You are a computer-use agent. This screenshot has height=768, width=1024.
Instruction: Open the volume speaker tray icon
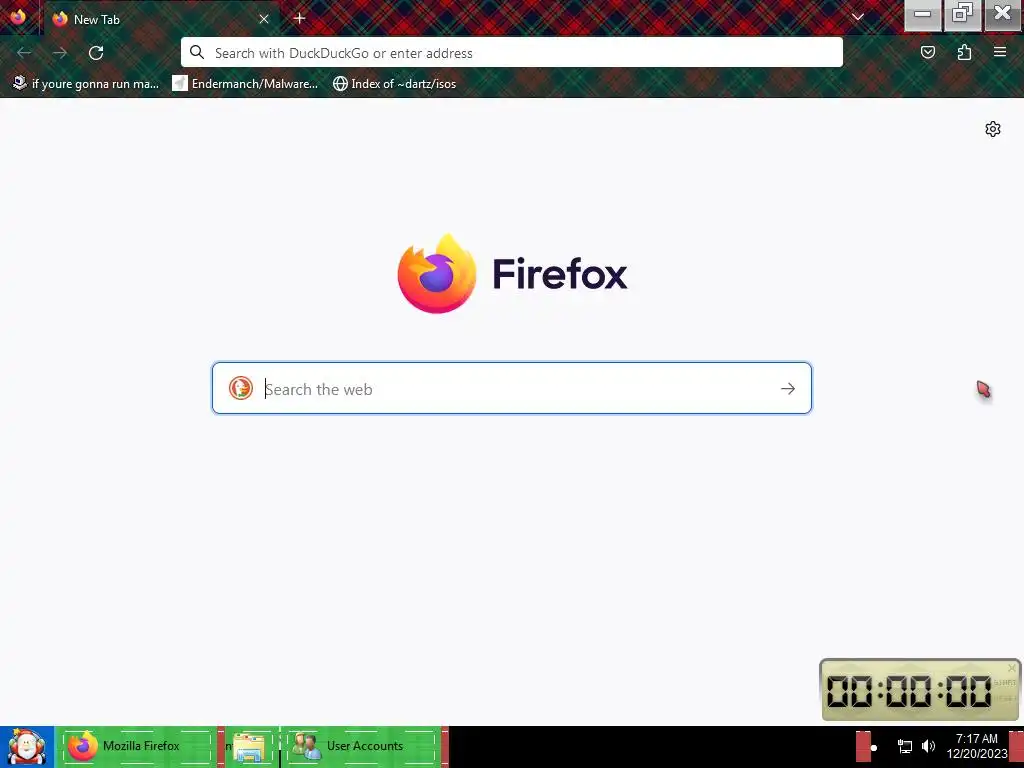pyautogui.click(x=928, y=746)
